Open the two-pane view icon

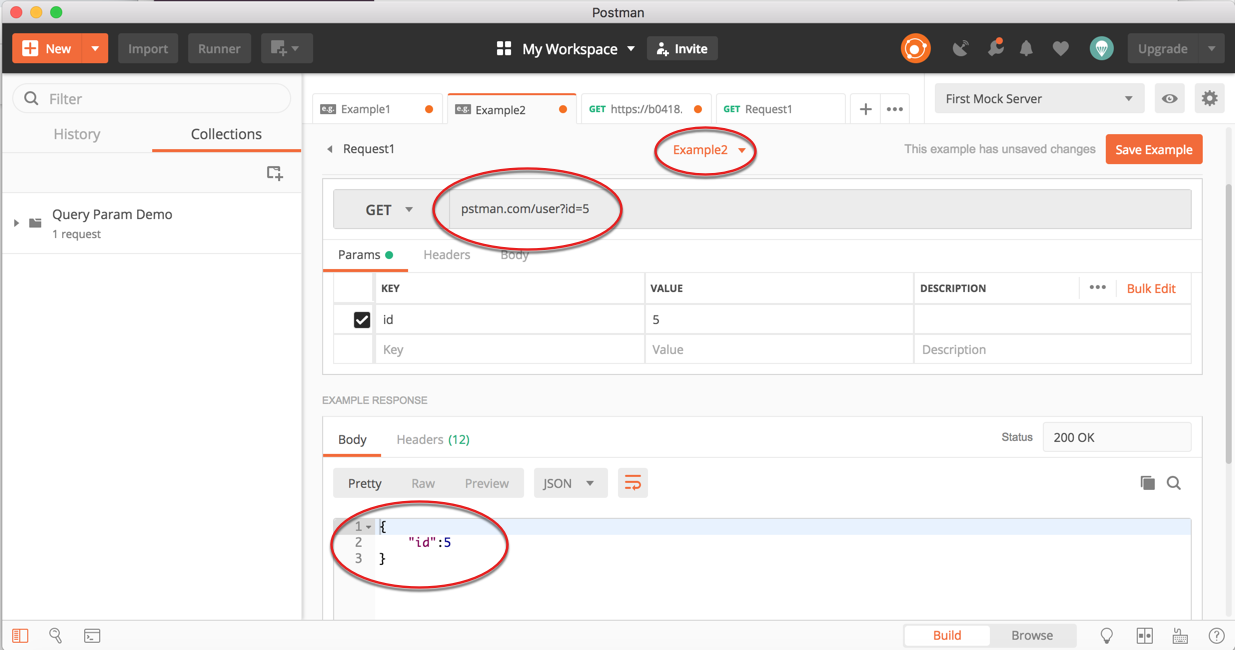[x=1144, y=635]
